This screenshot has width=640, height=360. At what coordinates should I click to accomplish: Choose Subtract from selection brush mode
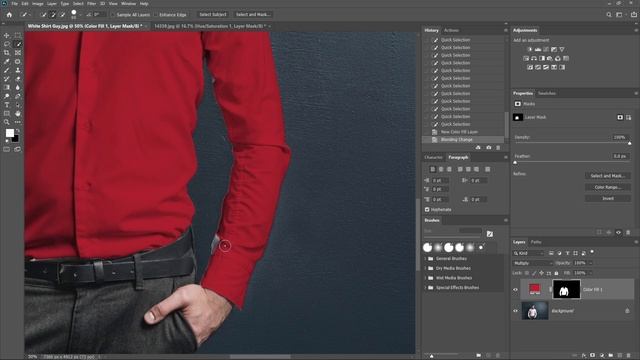pos(62,15)
